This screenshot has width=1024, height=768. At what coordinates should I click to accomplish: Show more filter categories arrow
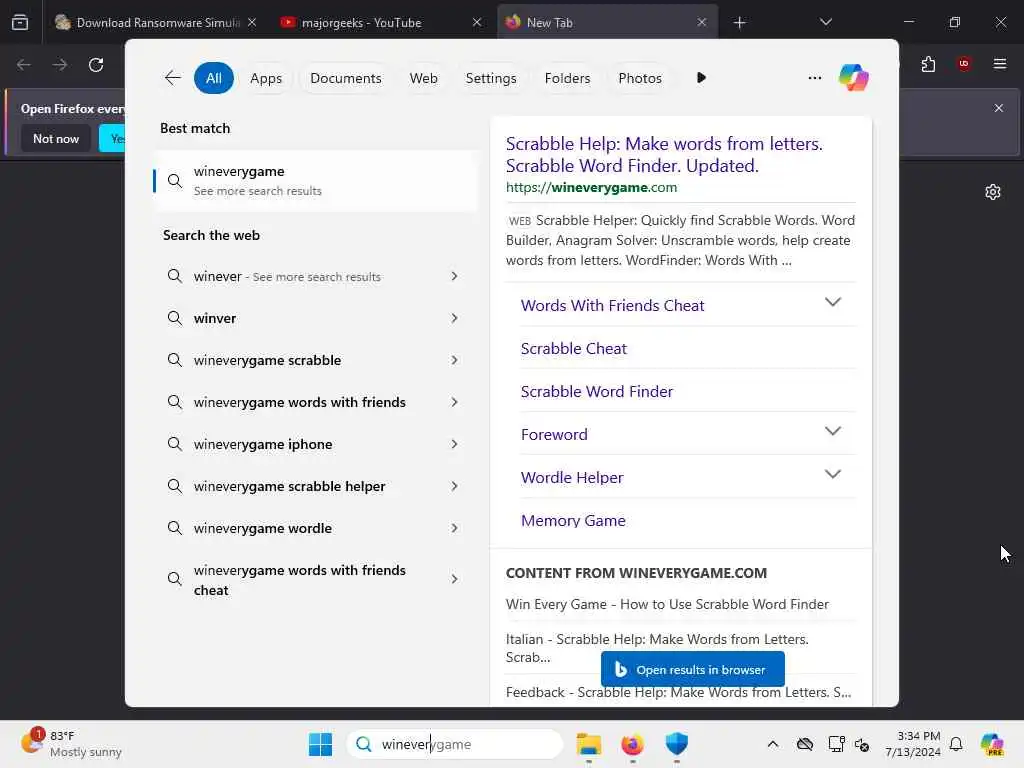(x=701, y=78)
